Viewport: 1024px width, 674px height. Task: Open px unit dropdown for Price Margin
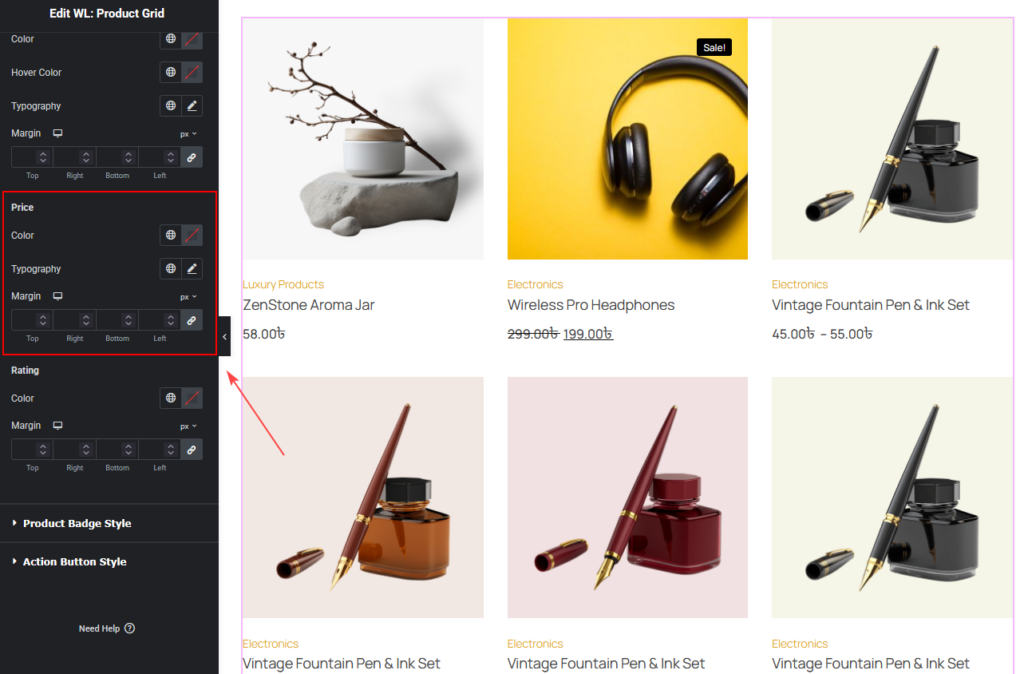click(x=188, y=297)
